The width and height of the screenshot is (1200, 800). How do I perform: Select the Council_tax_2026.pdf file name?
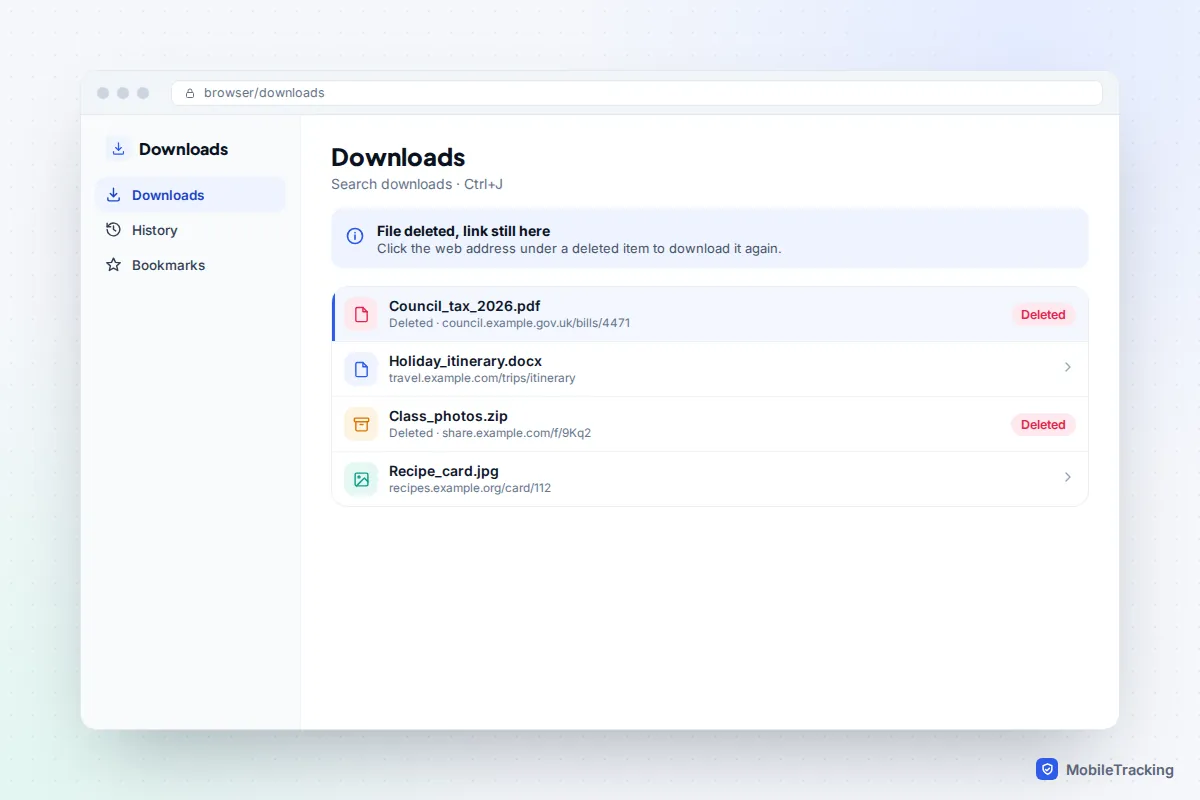point(465,306)
